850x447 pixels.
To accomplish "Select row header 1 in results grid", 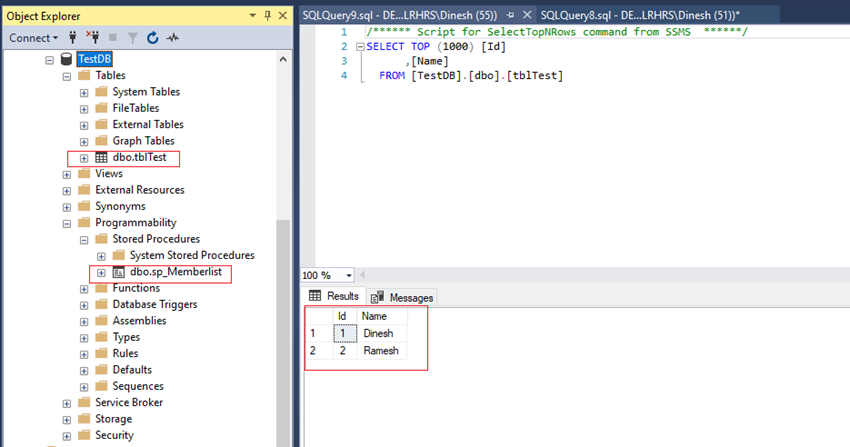I will 319,333.
